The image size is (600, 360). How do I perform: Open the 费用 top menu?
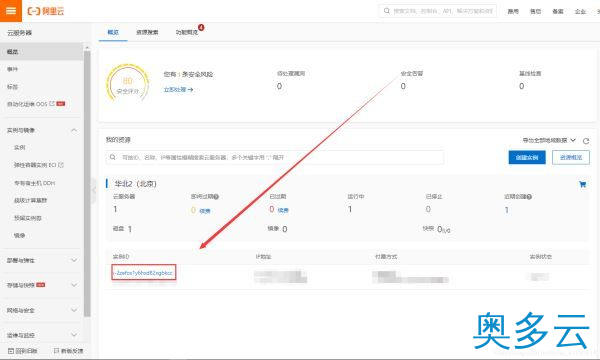pos(513,11)
